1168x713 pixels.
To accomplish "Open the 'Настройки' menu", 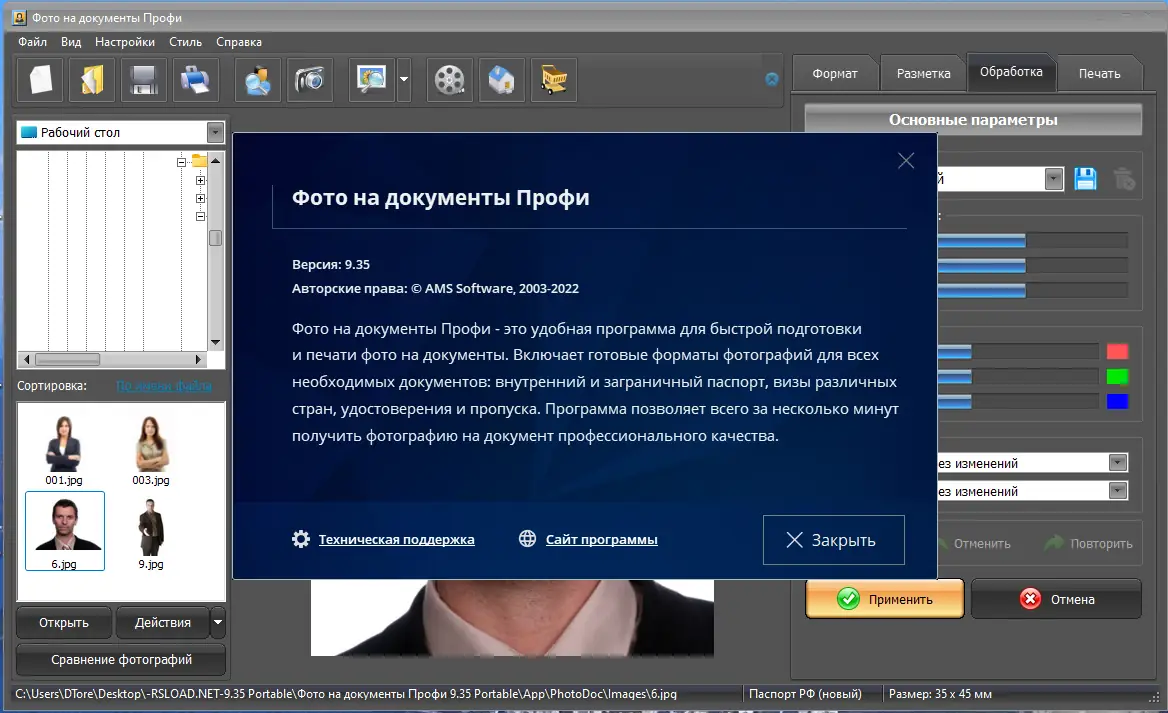I will 124,42.
